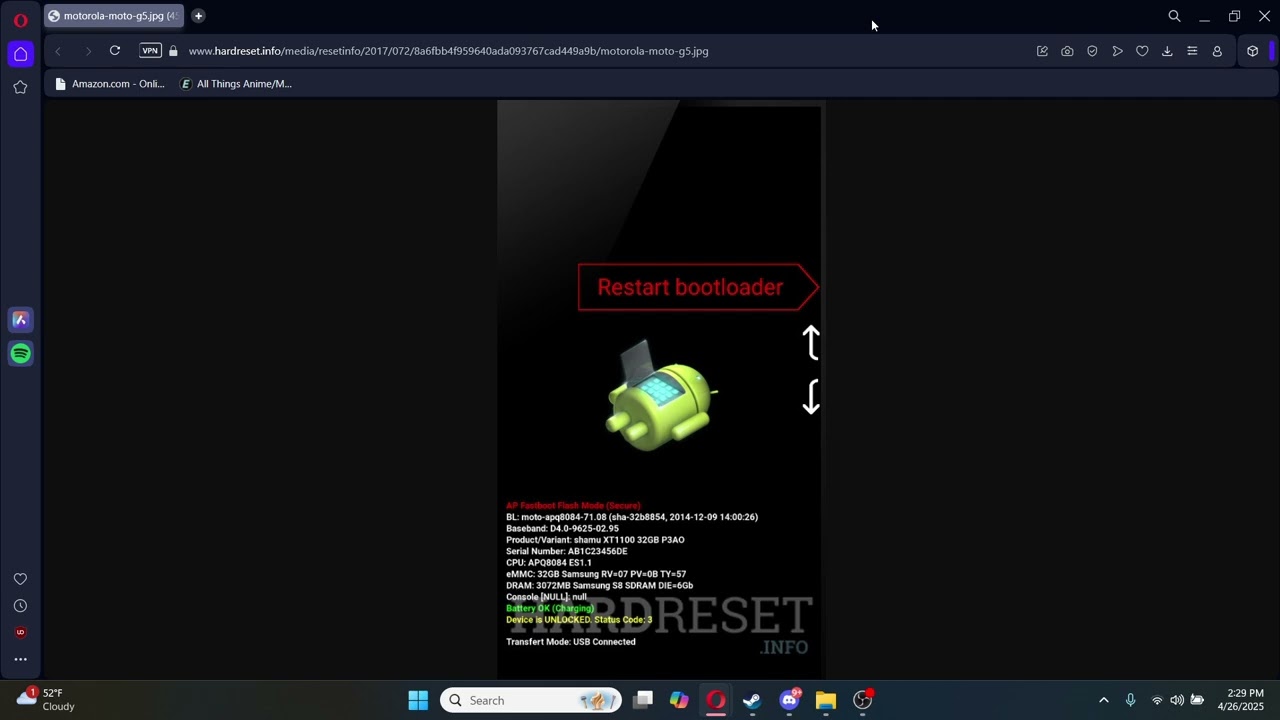Open Discord from the taskbar
1280x720 pixels.
(789, 700)
